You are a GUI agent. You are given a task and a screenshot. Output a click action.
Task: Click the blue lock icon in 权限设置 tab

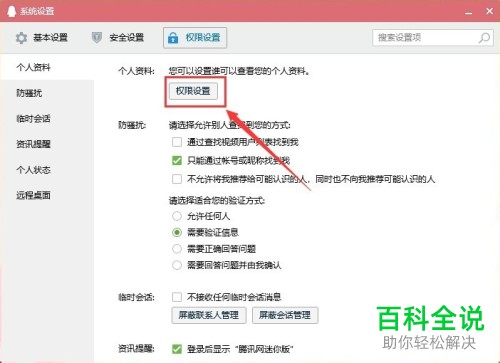point(173,38)
